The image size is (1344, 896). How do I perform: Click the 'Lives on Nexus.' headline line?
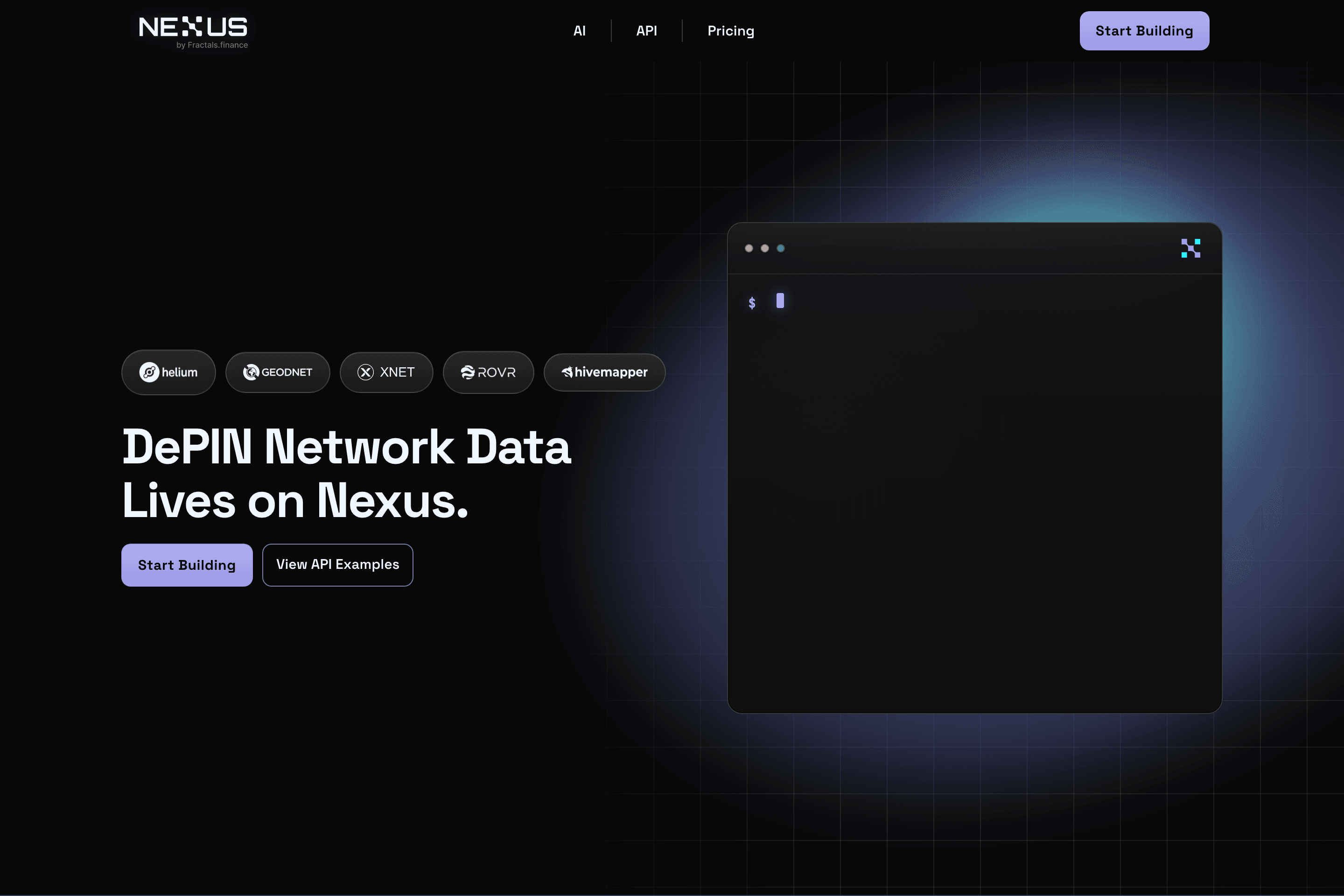(x=295, y=501)
